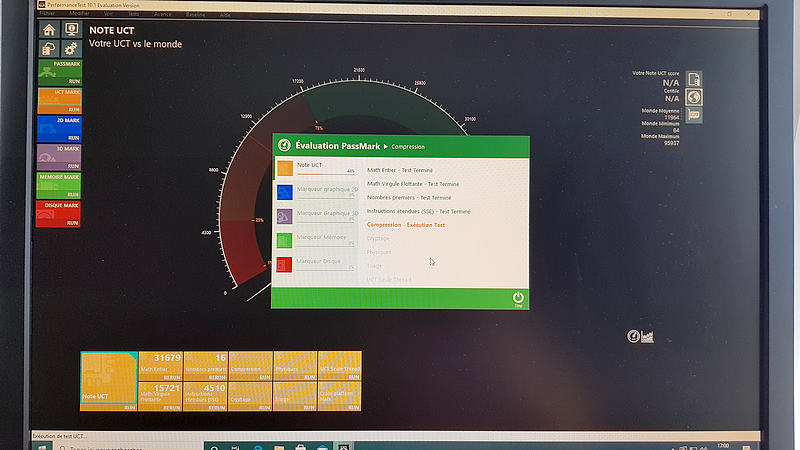Run the Compression tile test

pos(264,378)
